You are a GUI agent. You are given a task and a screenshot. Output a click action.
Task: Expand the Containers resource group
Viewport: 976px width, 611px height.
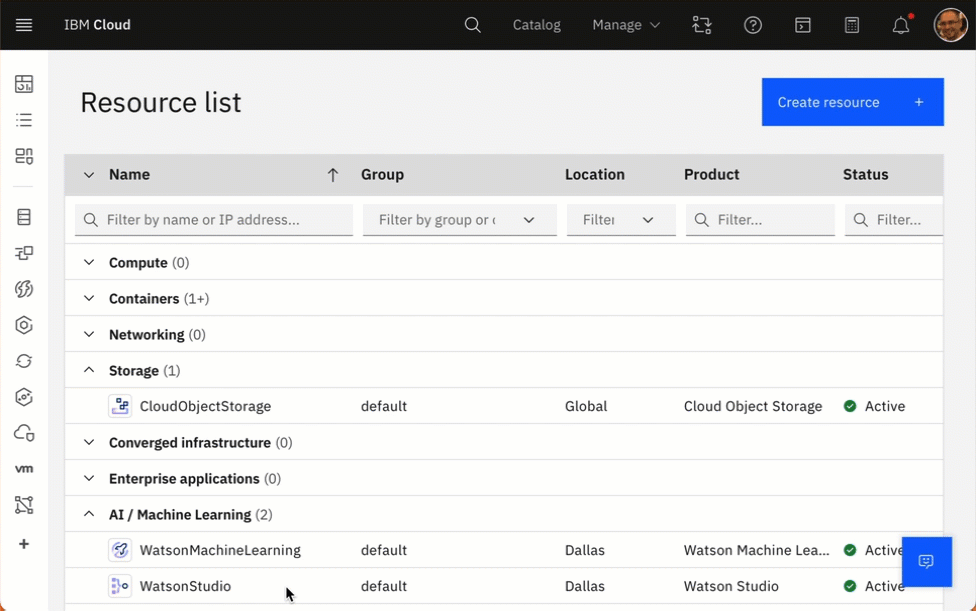(89, 299)
